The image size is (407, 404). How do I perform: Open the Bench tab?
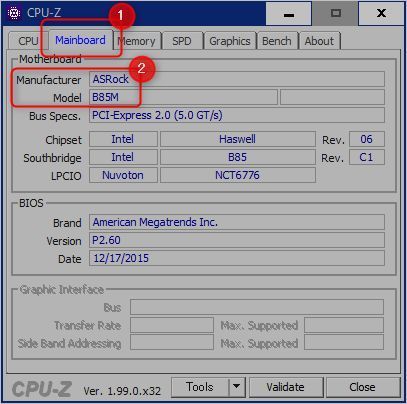click(x=277, y=41)
